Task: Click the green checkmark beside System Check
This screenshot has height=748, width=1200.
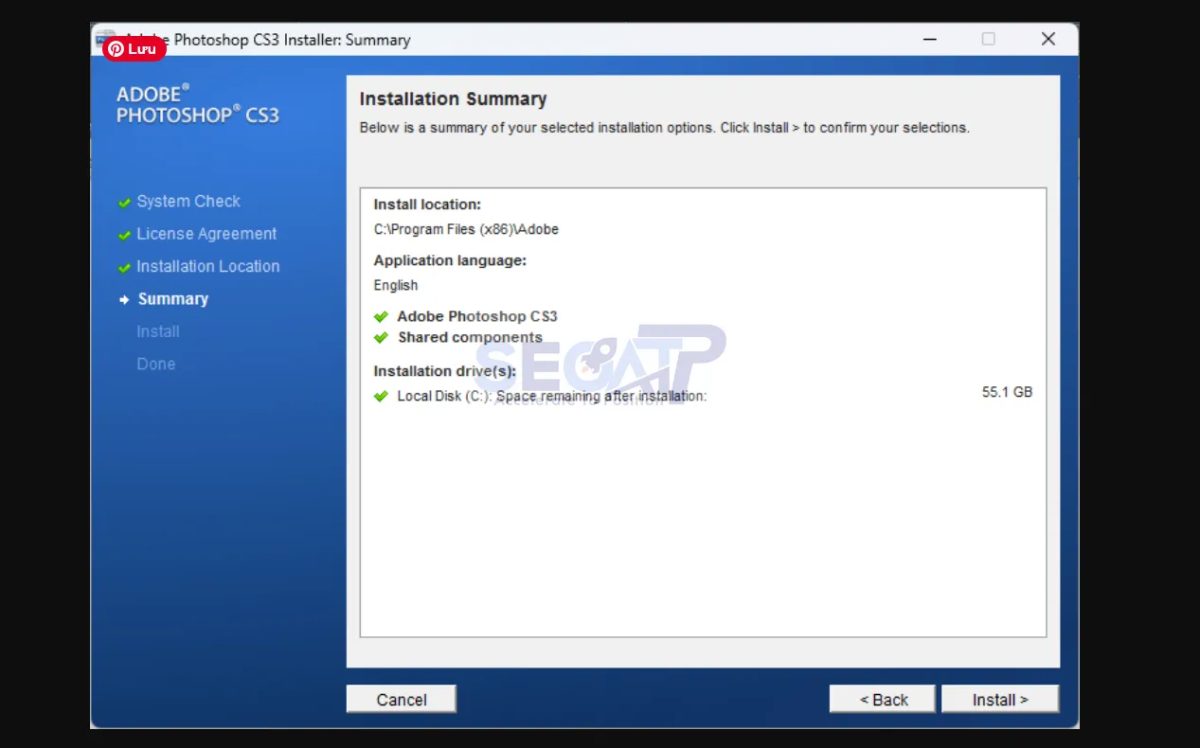Action: click(x=124, y=202)
